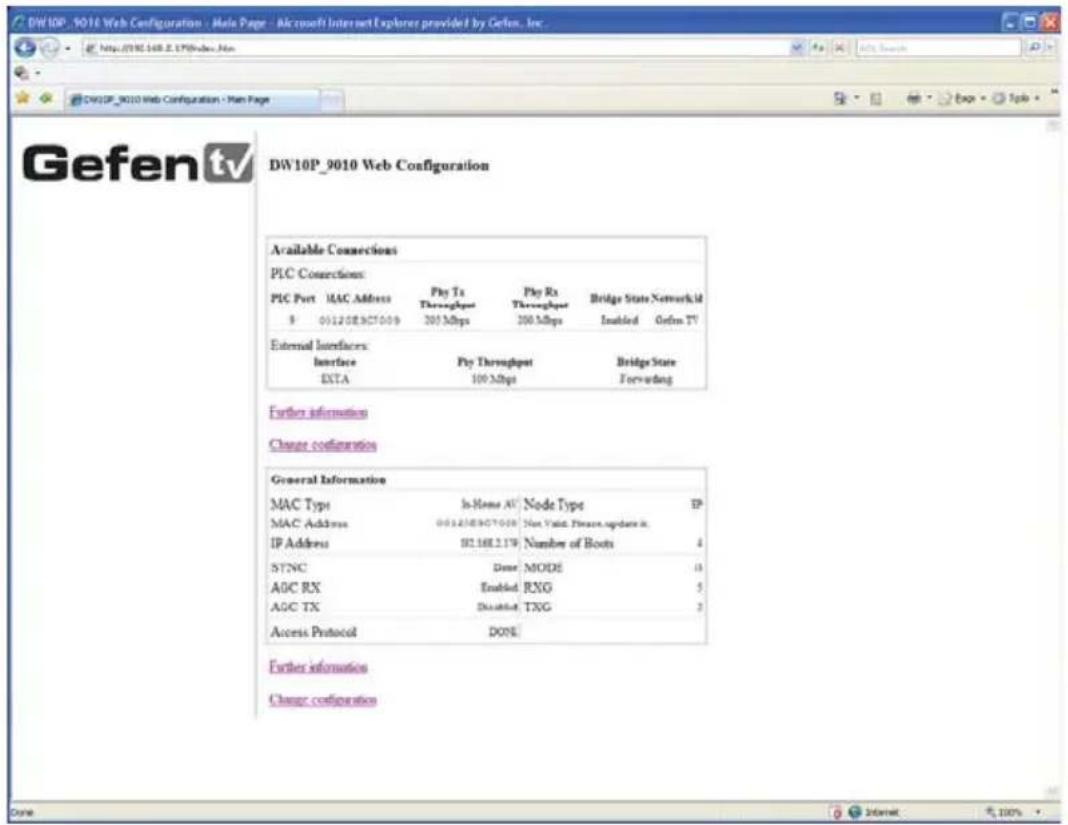Click the General Information heading

[x=328, y=480]
